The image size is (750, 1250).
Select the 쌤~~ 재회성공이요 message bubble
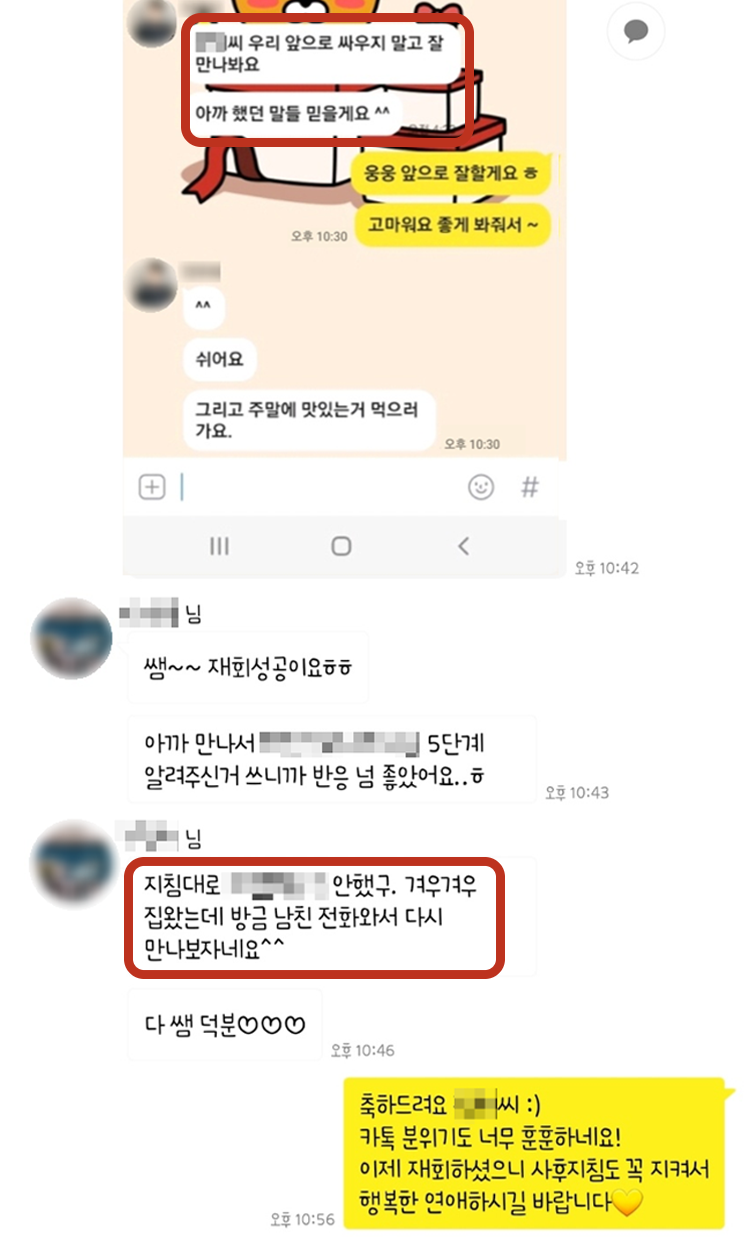coord(248,667)
